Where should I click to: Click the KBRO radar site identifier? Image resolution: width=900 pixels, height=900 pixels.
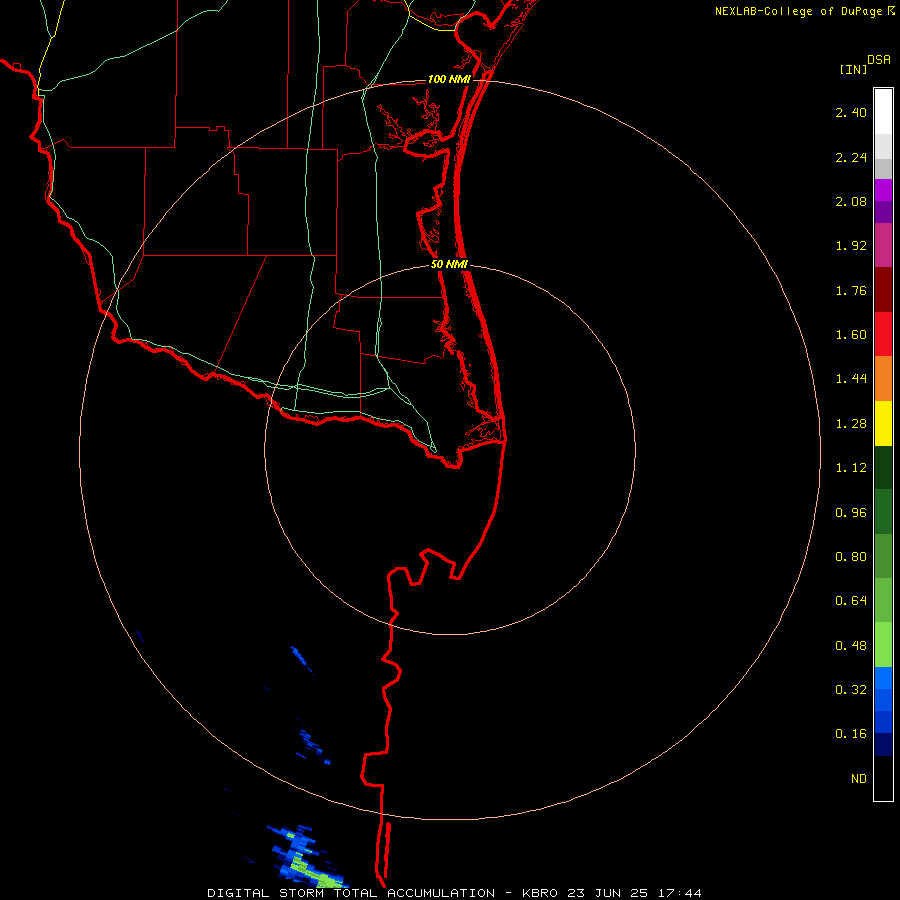coord(540,893)
